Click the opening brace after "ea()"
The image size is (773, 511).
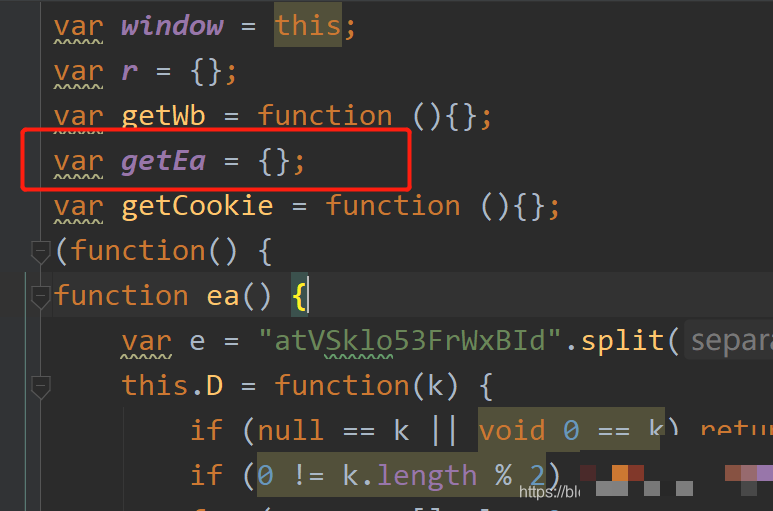(301, 296)
